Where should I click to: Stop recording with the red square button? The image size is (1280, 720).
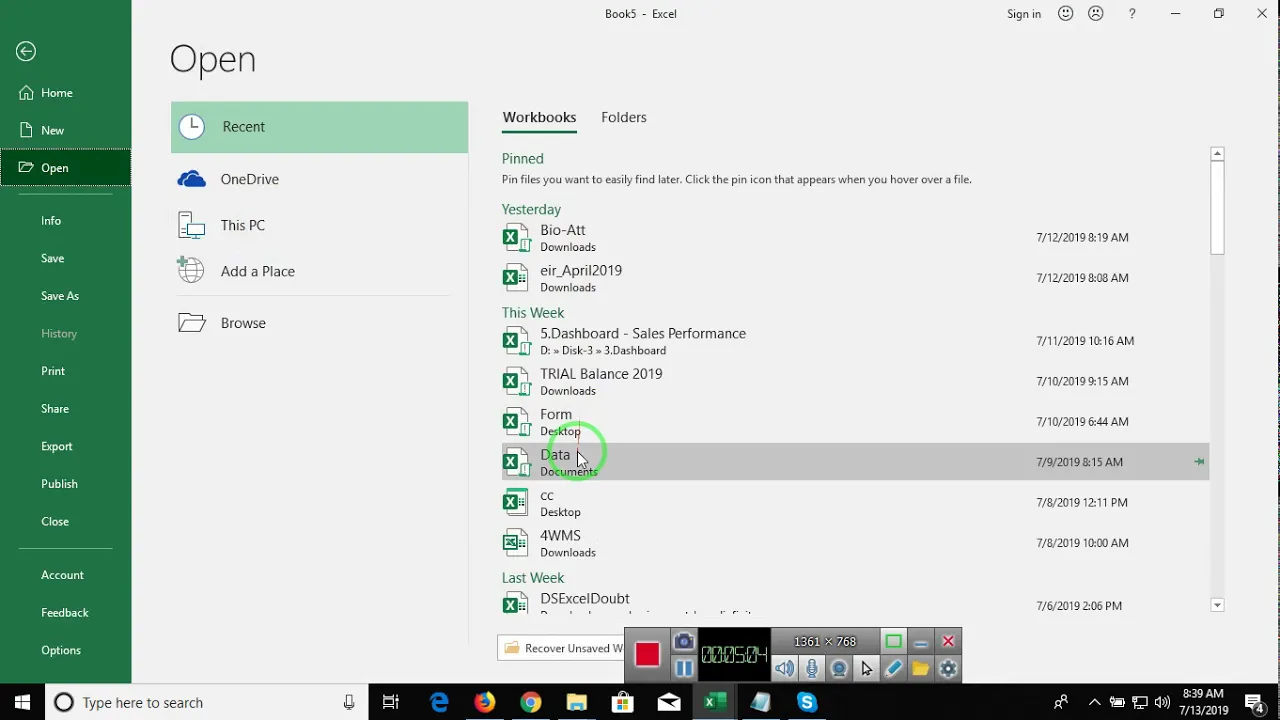click(x=647, y=655)
